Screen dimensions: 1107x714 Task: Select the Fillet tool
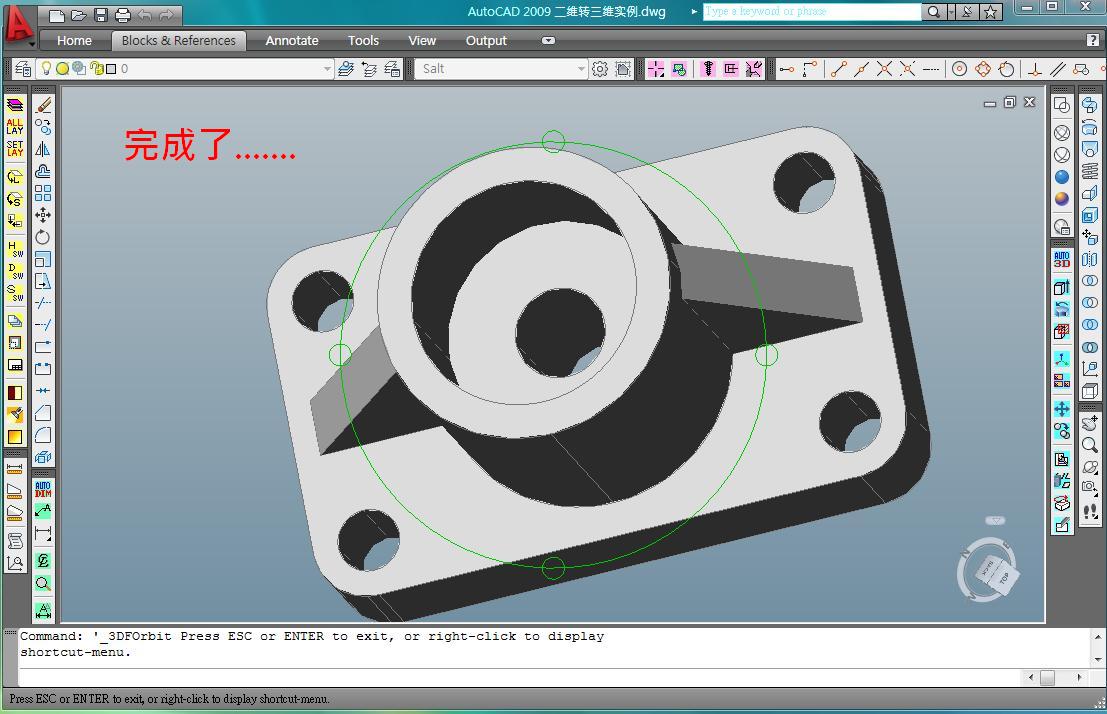point(43,434)
